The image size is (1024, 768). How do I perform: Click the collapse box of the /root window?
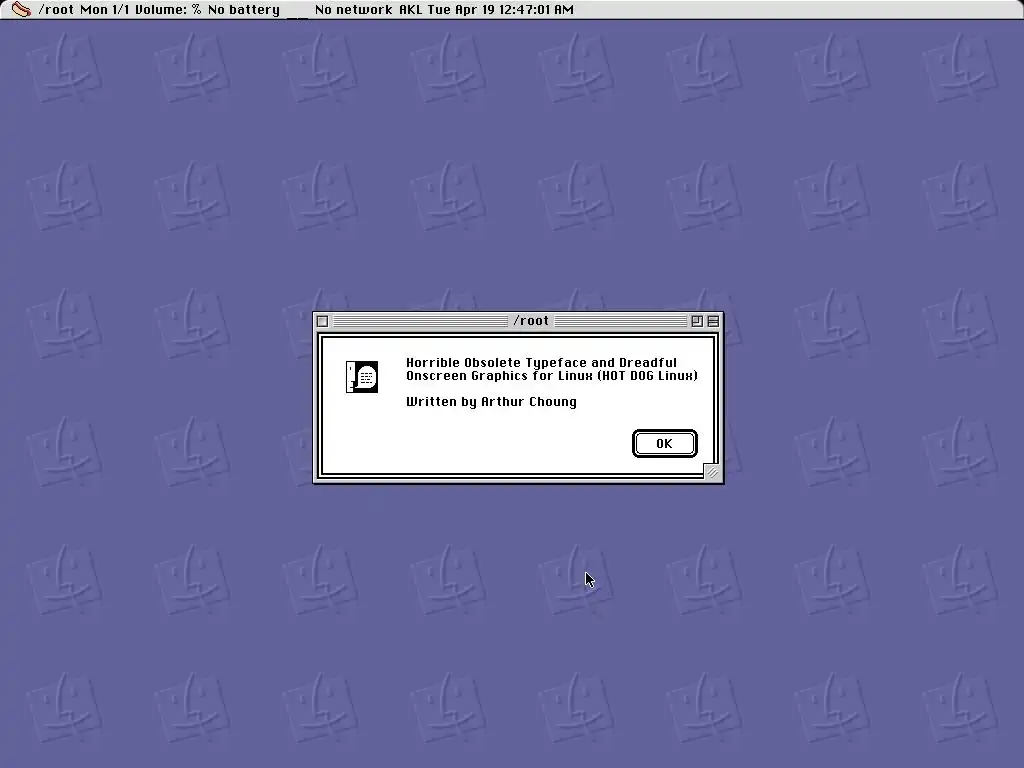[x=713, y=321]
